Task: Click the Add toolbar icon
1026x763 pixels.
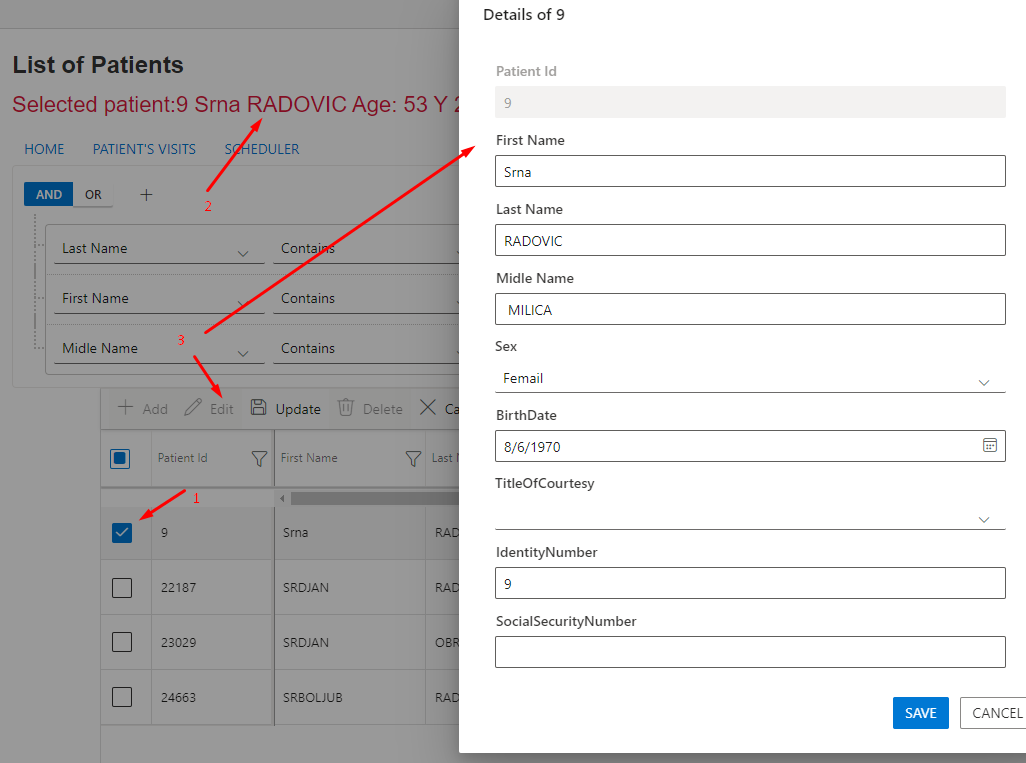Action: pos(126,408)
